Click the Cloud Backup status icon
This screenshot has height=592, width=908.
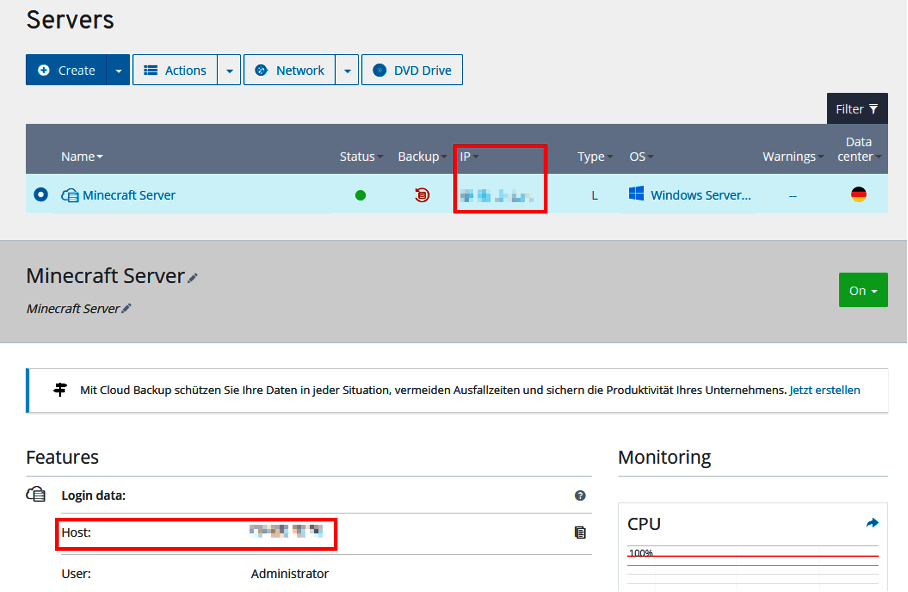(422, 195)
